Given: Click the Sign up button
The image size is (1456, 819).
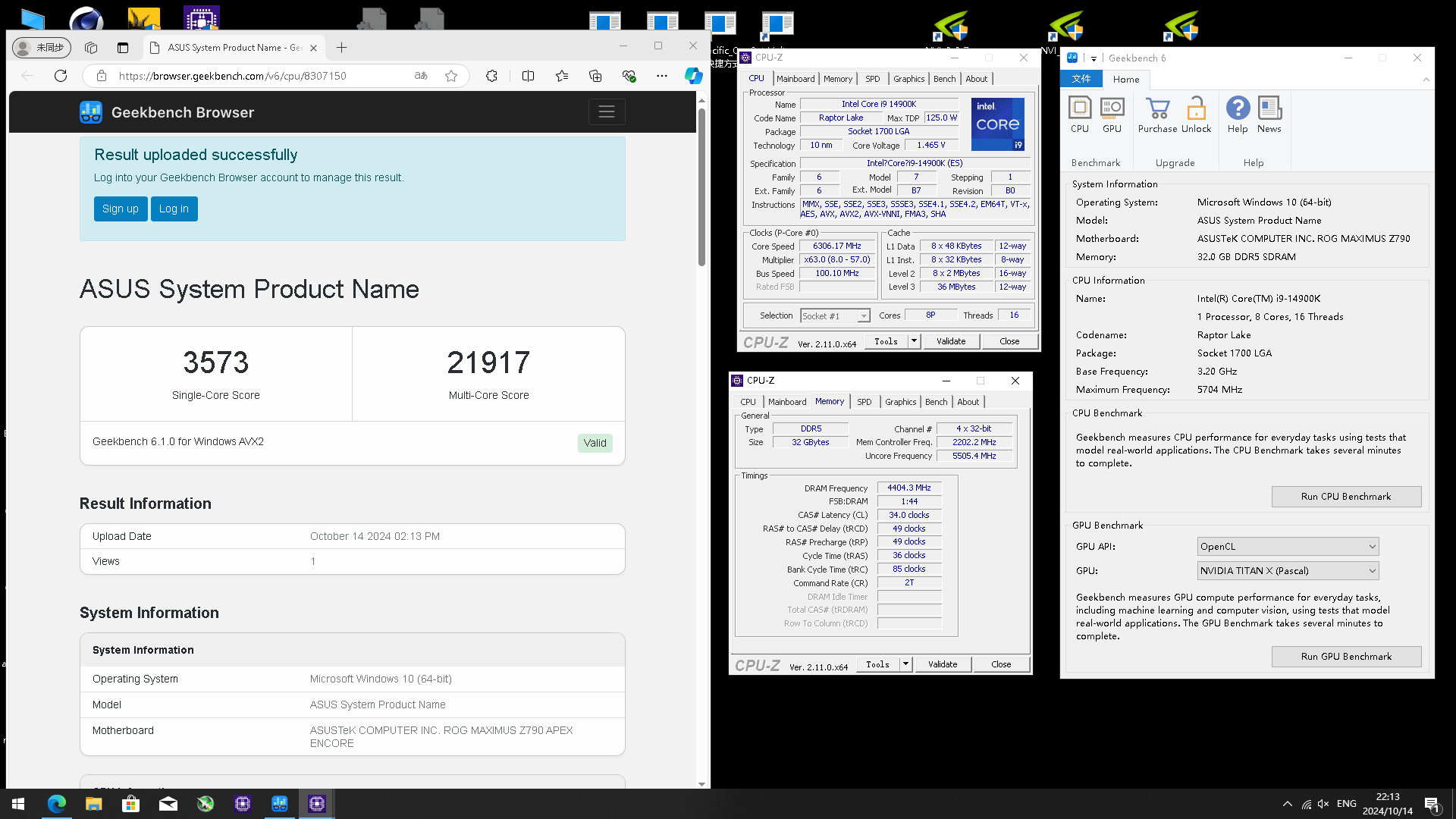Looking at the screenshot, I should (x=120, y=209).
